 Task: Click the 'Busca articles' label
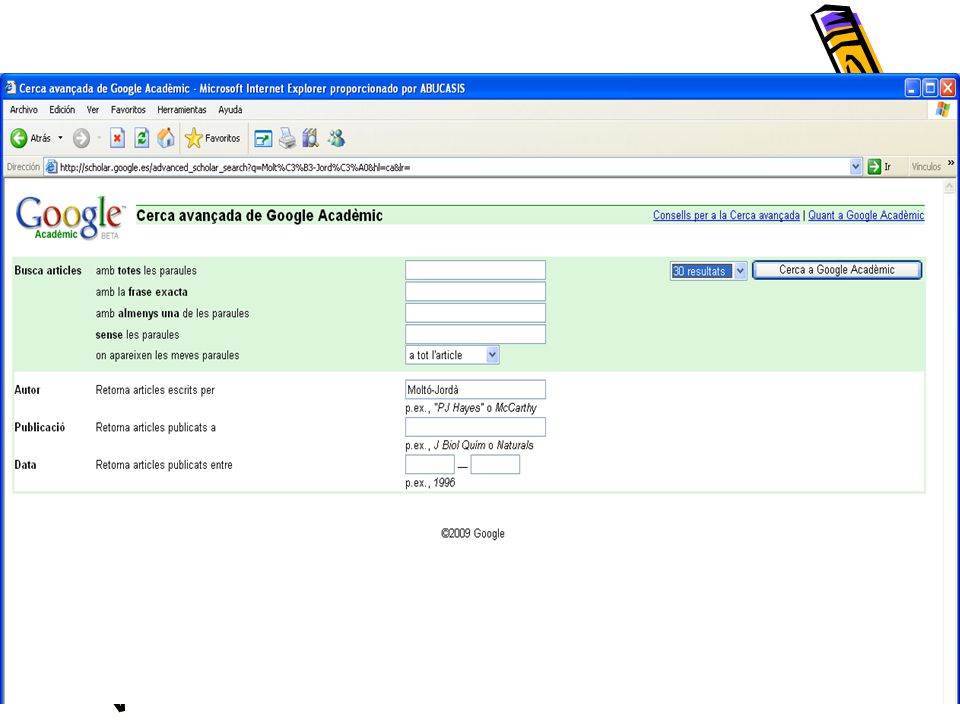48,270
